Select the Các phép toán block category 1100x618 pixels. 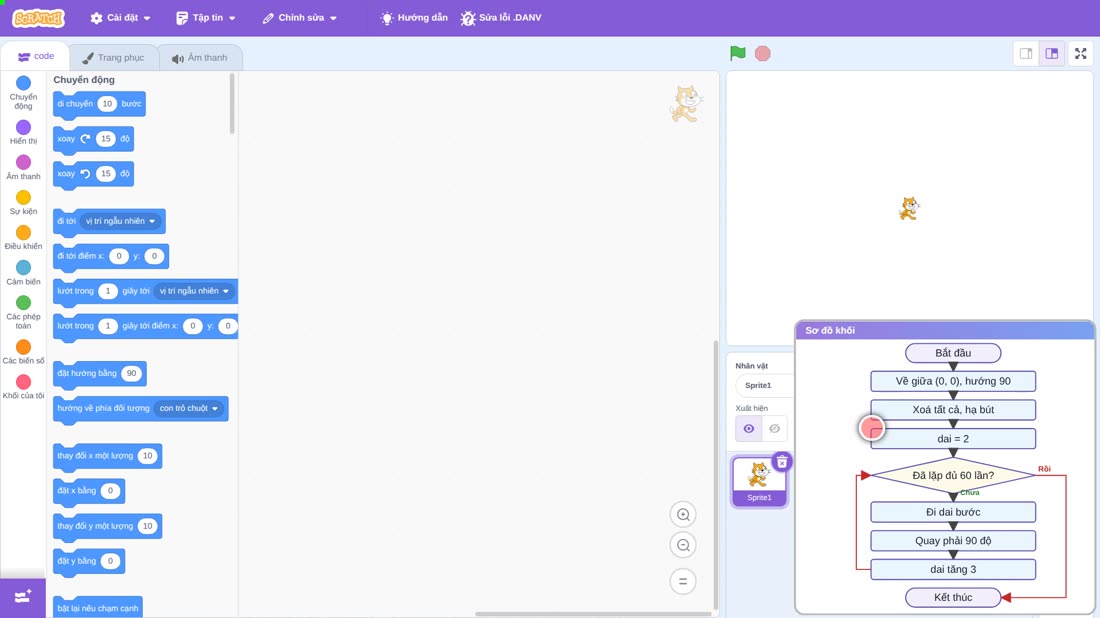[23, 312]
